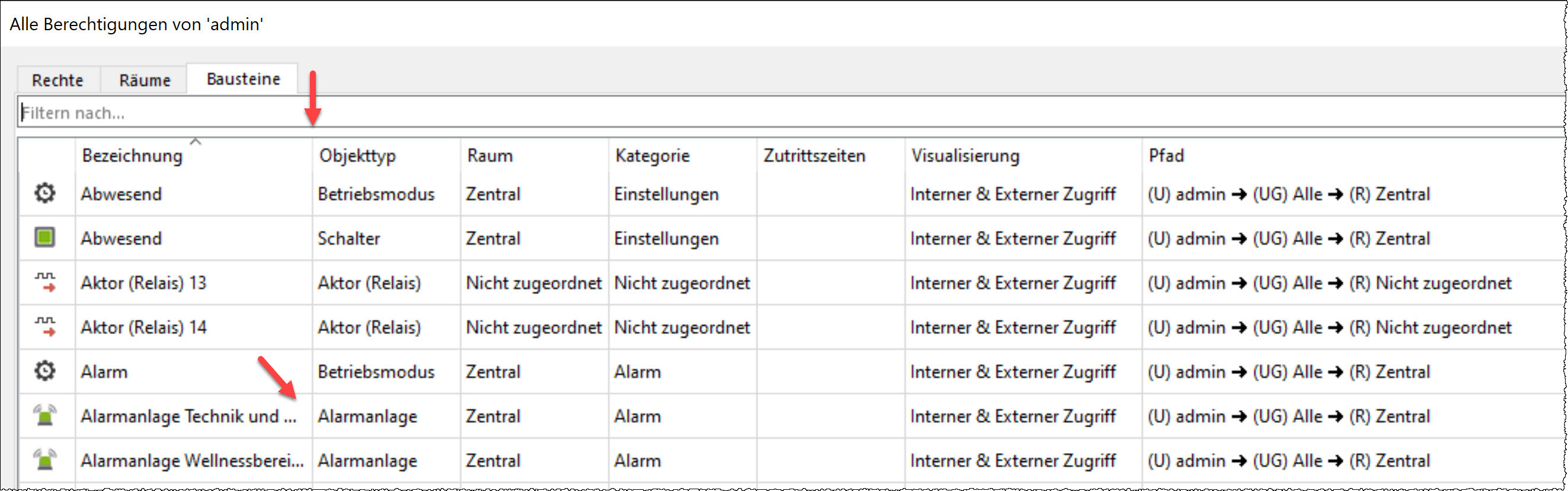Click the Visualisierung column header
1568x491 pixels.
(x=965, y=156)
